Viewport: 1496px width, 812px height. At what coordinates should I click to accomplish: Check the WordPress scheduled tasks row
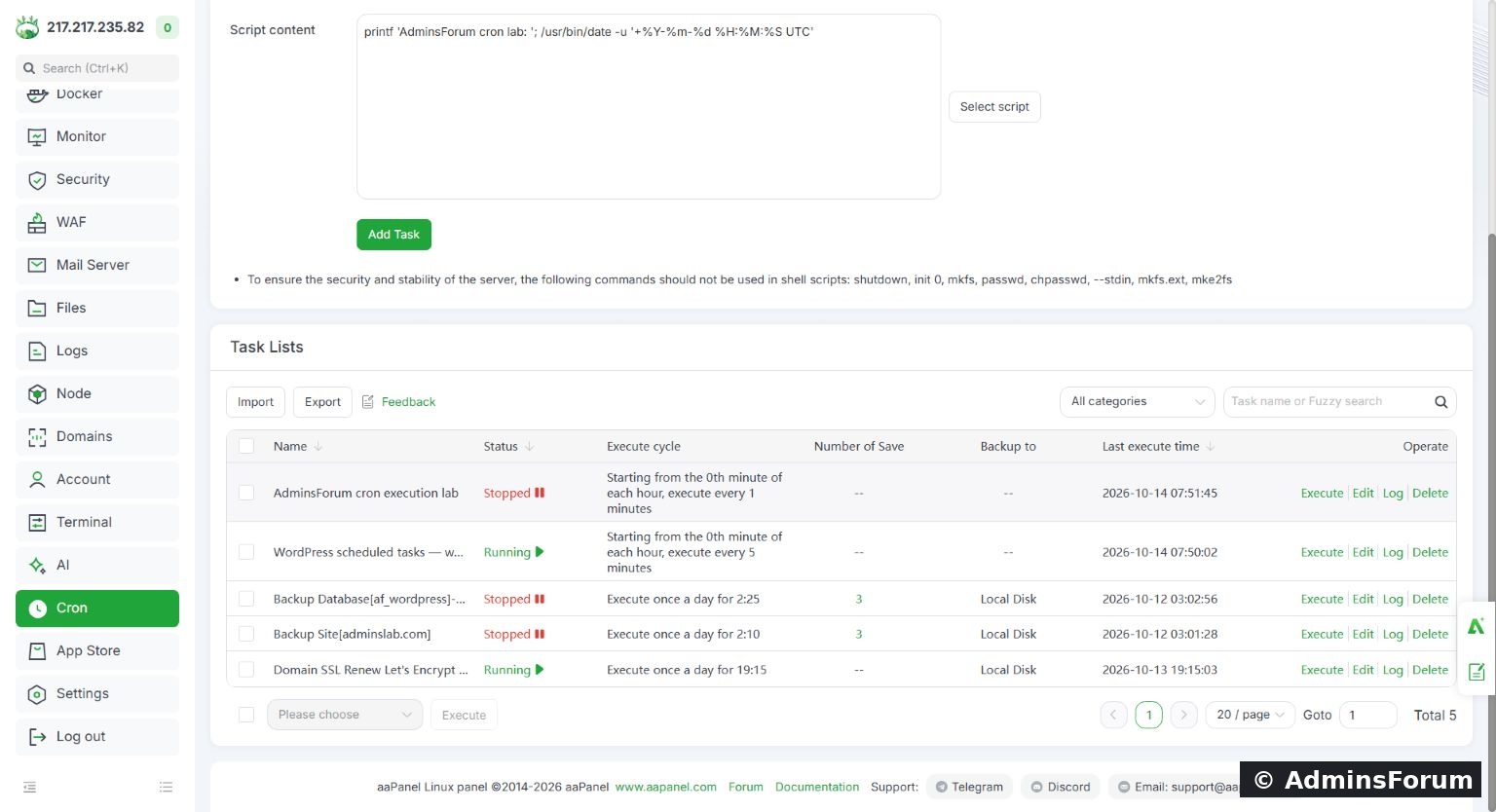pyautogui.click(x=246, y=552)
